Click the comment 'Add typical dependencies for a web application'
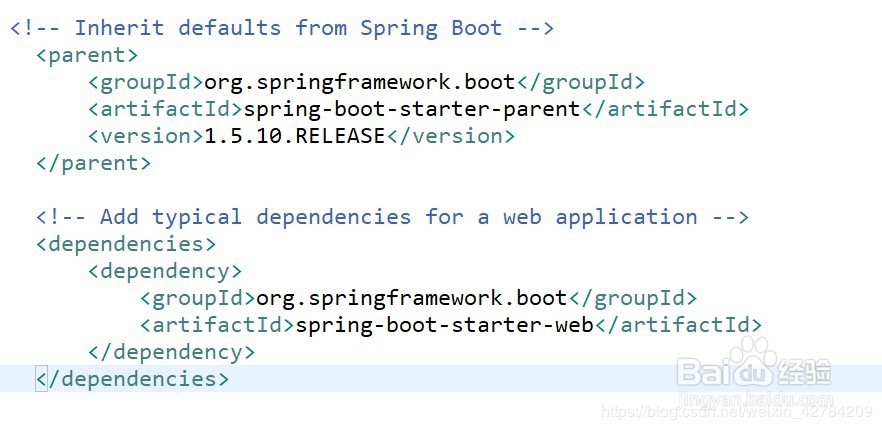The width and height of the screenshot is (882, 430). 393,217
